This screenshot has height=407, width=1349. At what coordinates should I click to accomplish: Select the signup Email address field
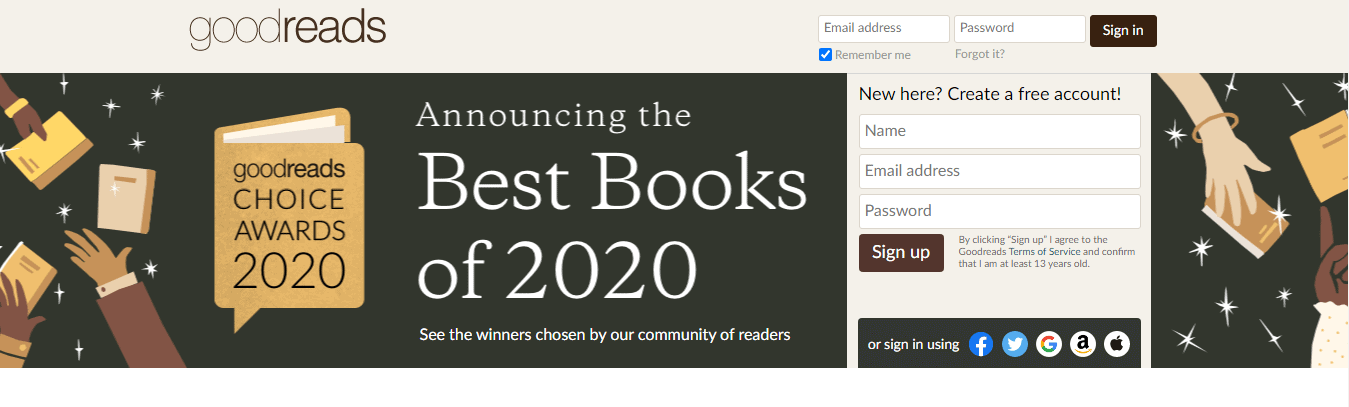(x=1000, y=171)
